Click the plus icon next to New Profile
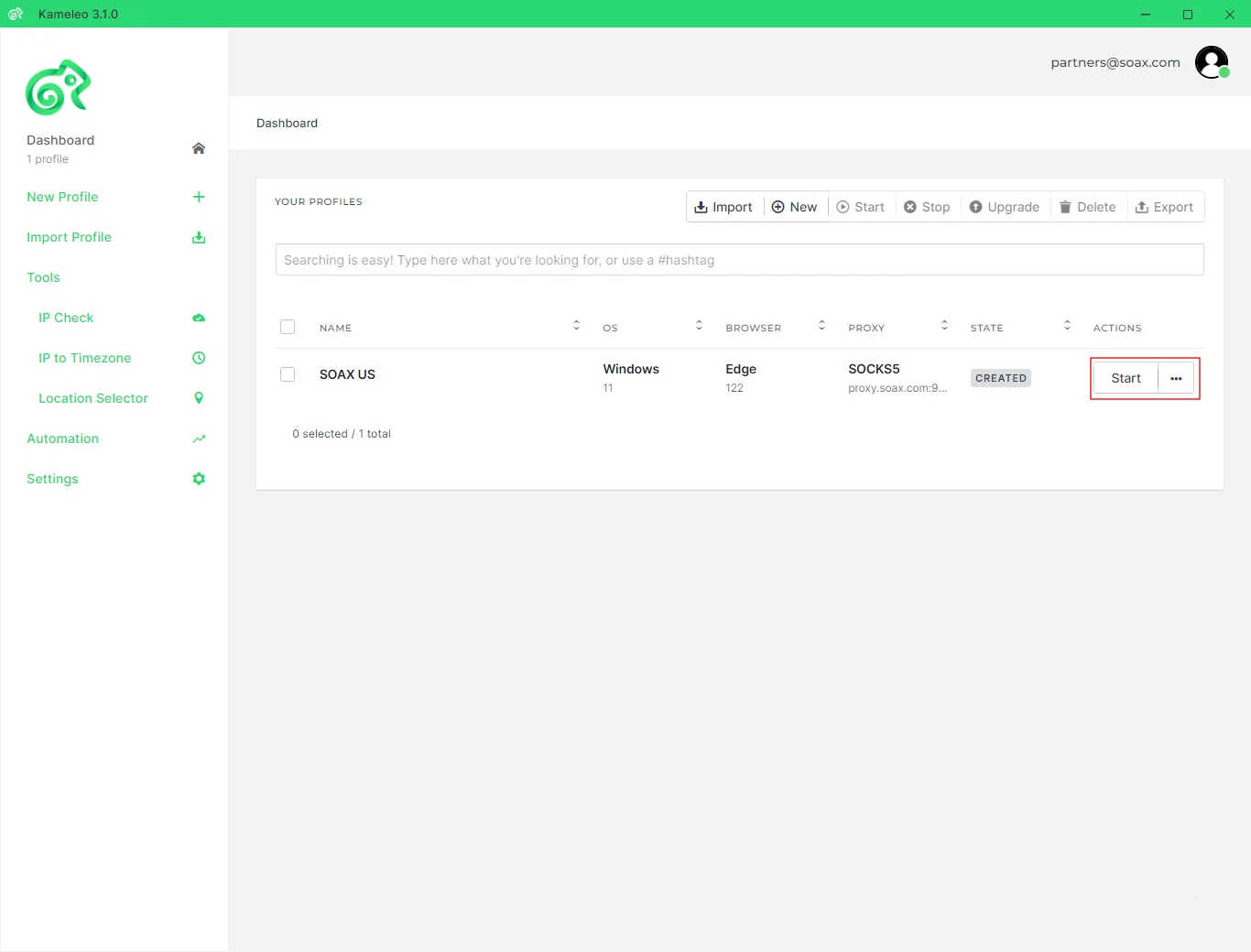 point(199,197)
